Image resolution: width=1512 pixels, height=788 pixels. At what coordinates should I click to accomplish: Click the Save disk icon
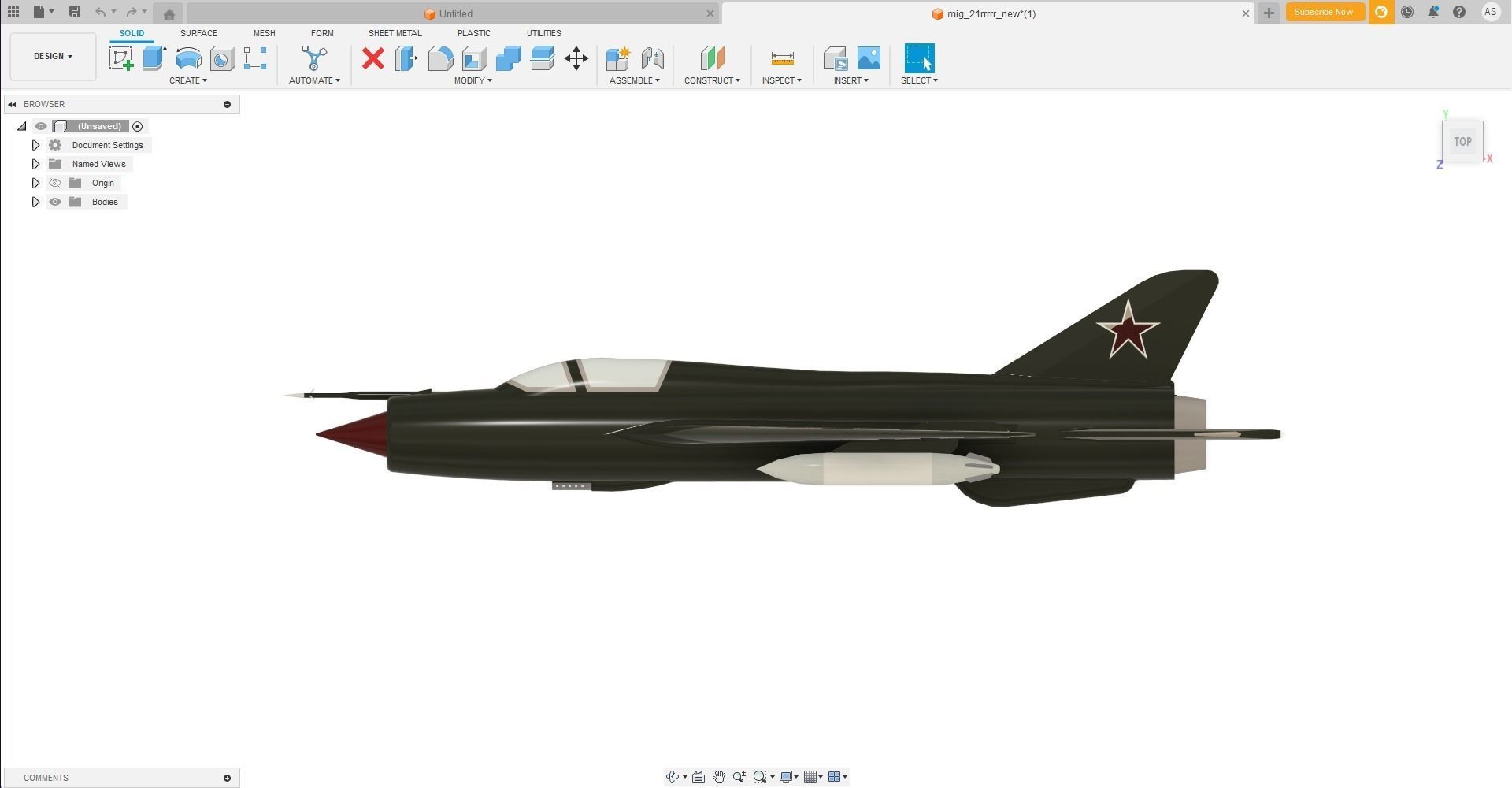[75, 12]
